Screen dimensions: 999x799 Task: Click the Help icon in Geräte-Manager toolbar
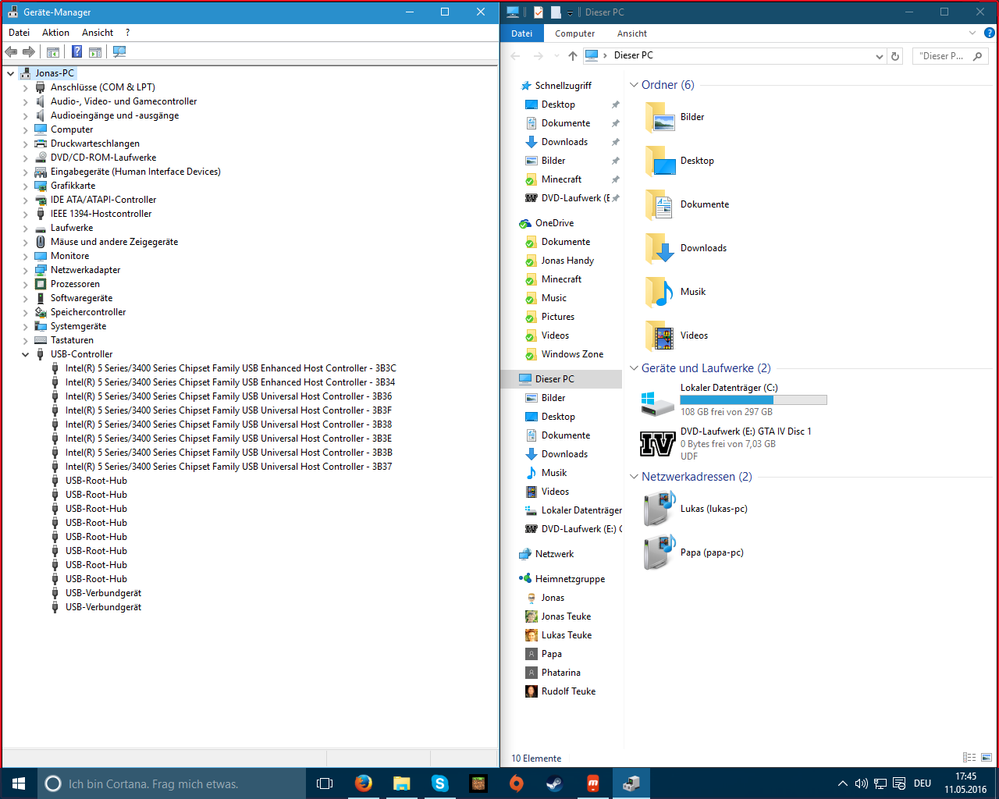[76, 51]
